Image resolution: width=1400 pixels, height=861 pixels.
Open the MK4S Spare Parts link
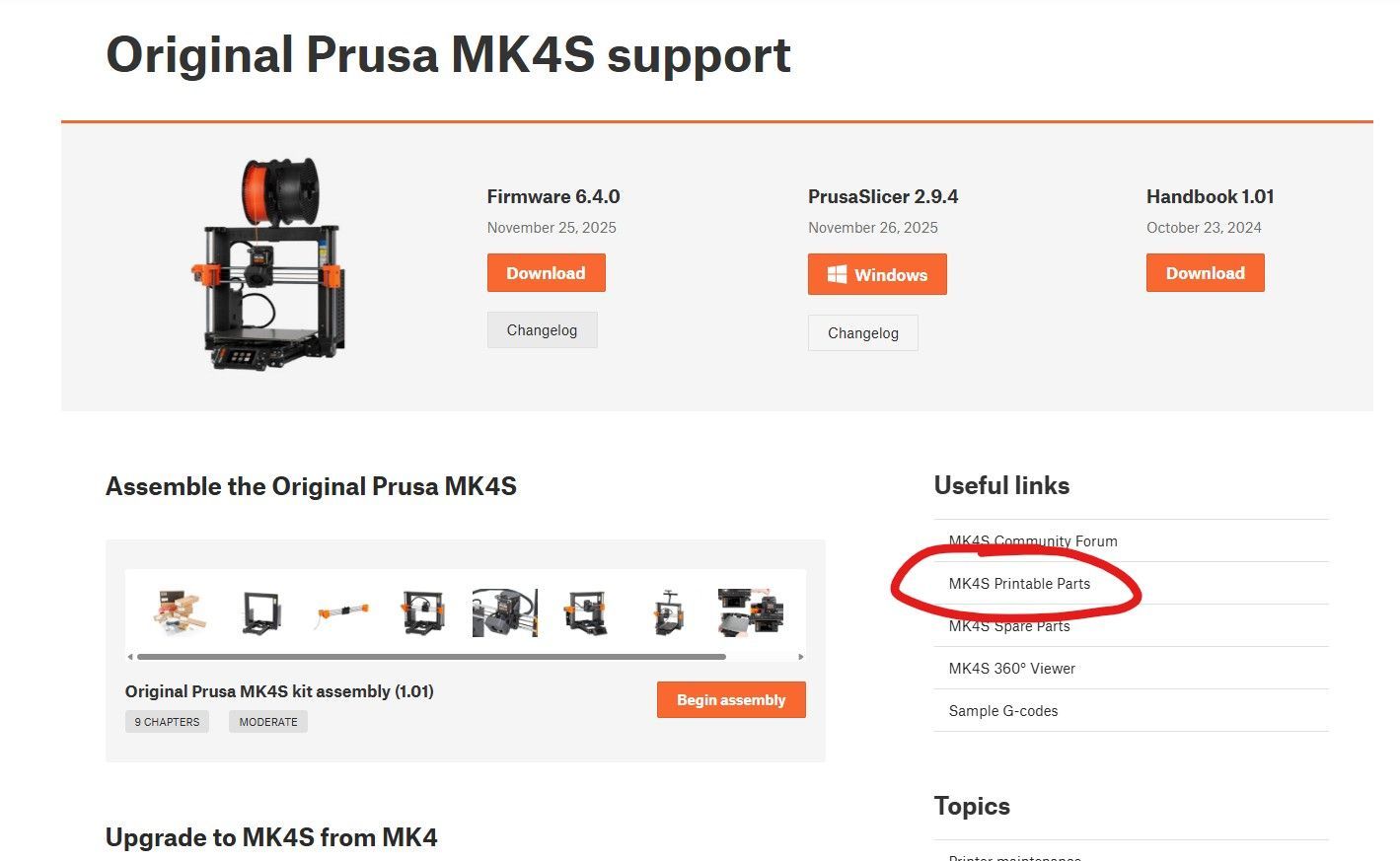tap(1009, 625)
